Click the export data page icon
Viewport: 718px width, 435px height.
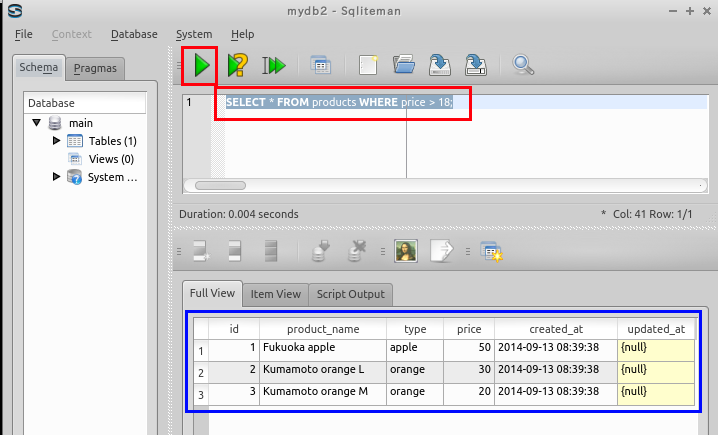click(442, 251)
